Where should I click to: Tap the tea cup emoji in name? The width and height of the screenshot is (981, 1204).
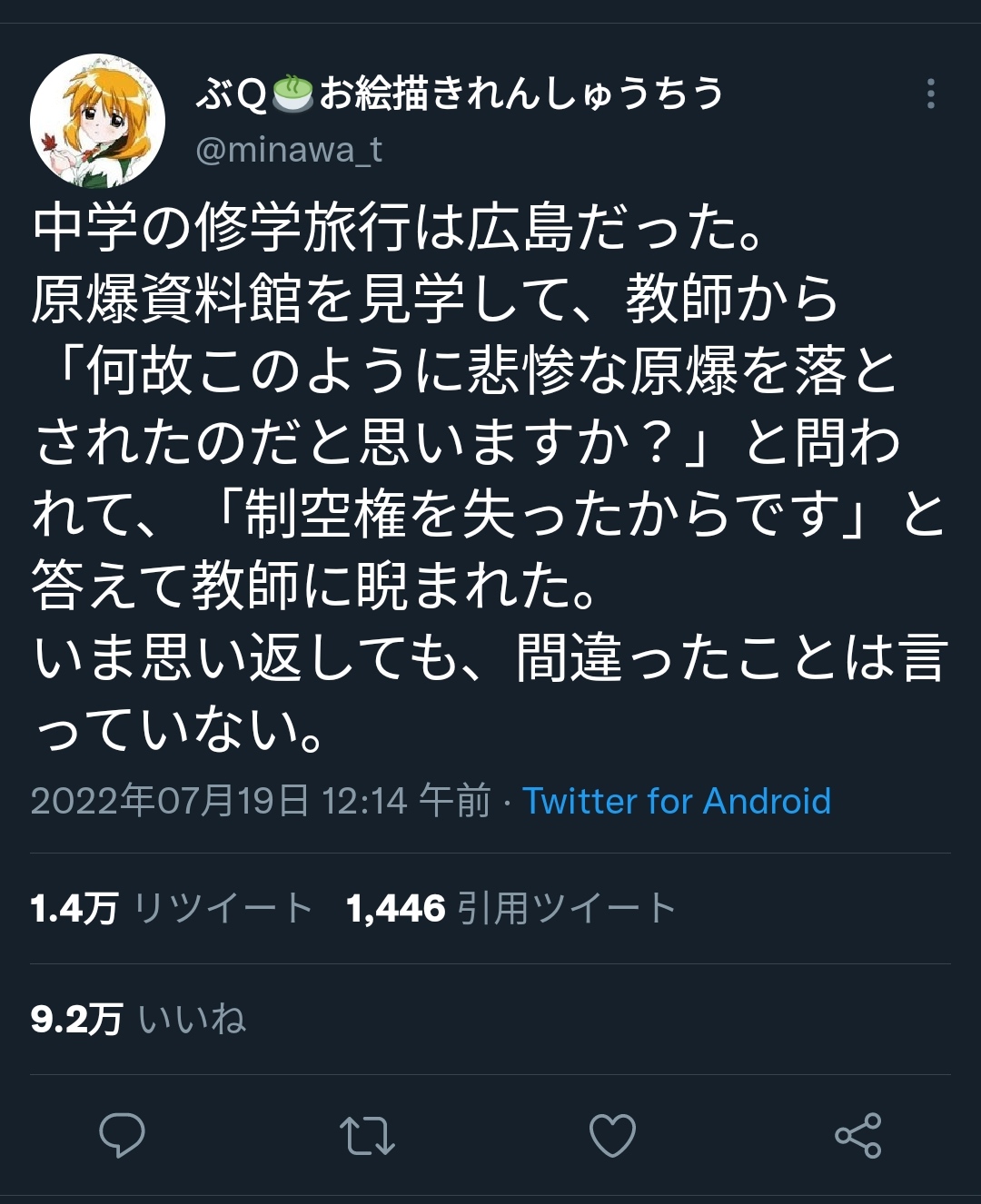pyautogui.click(x=292, y=94)
